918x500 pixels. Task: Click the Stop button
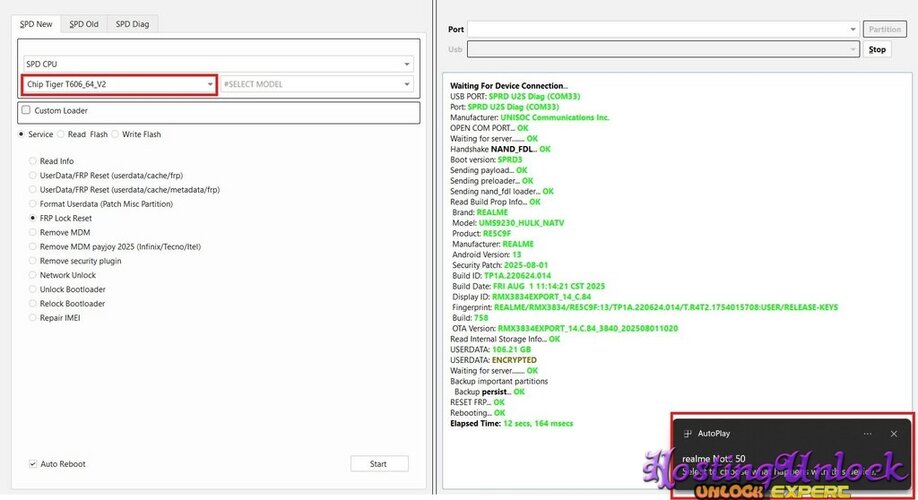pyautogui.click(x=876, y=49)
